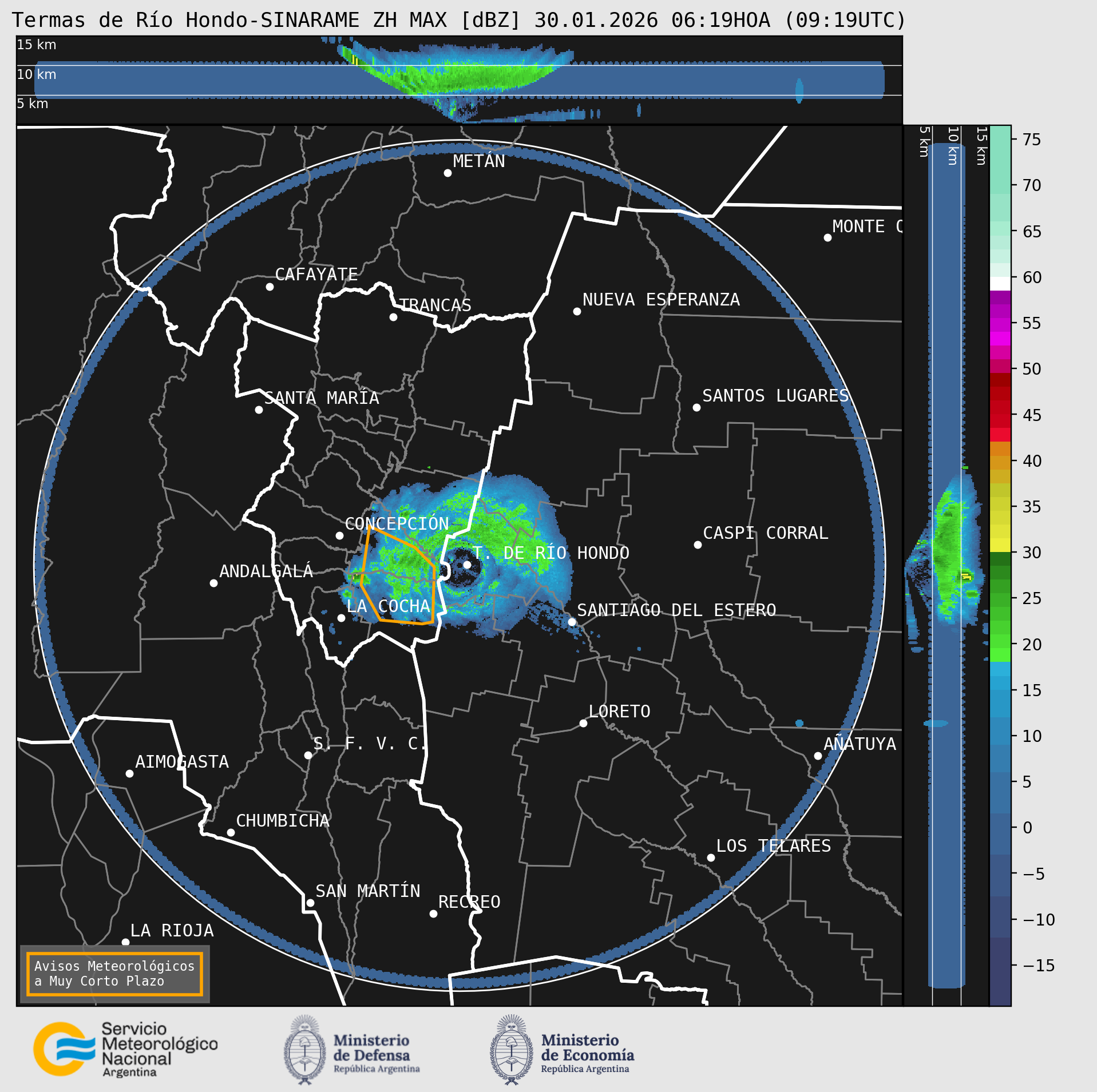Click the −15 dBZ tick on the color scale
The width and height of the screenshot is (1097, 1092).
[1039, 966]
